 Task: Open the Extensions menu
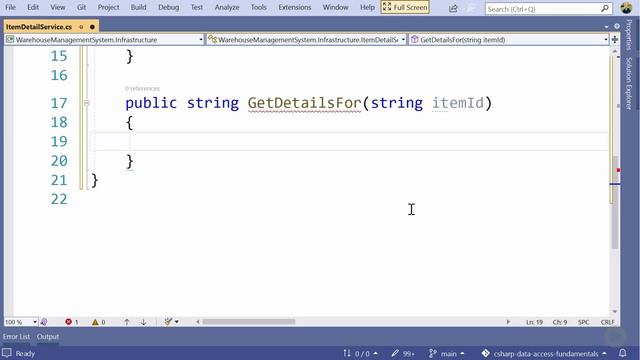pyautogui.click(x=295, y=7)
